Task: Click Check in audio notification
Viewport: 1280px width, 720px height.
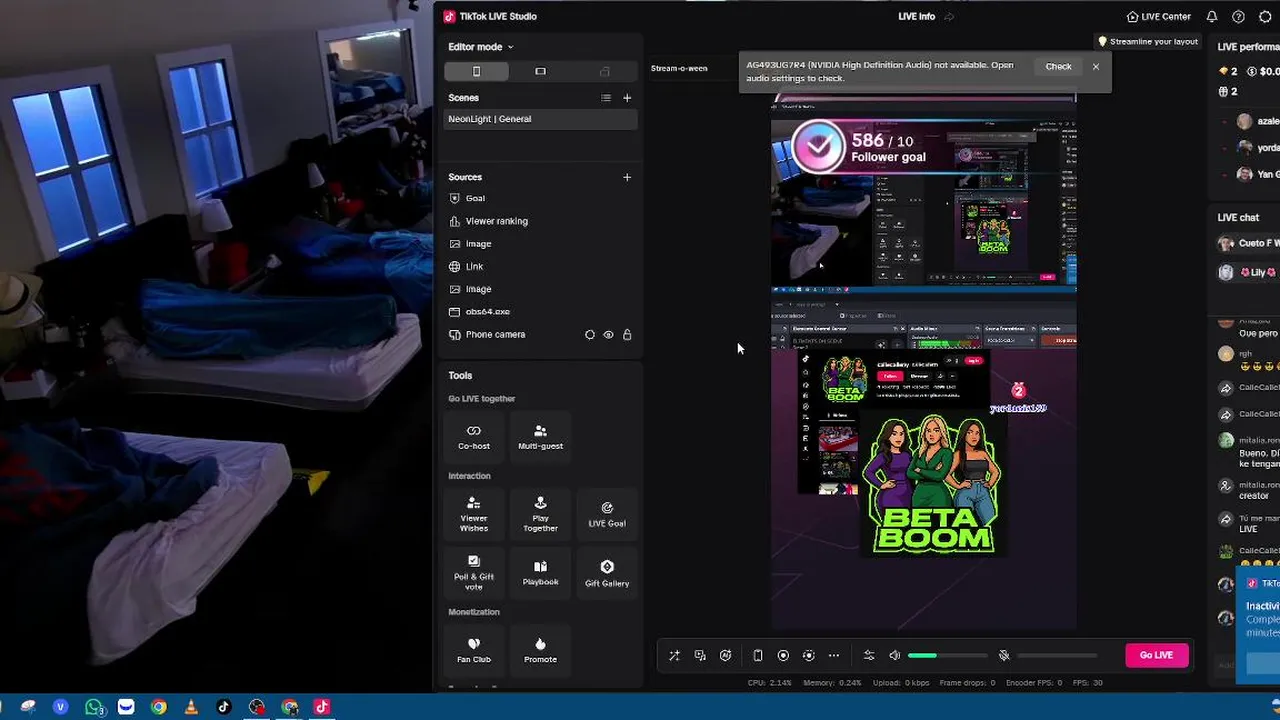Action: pyautogui.click(x=1058, y=67)
